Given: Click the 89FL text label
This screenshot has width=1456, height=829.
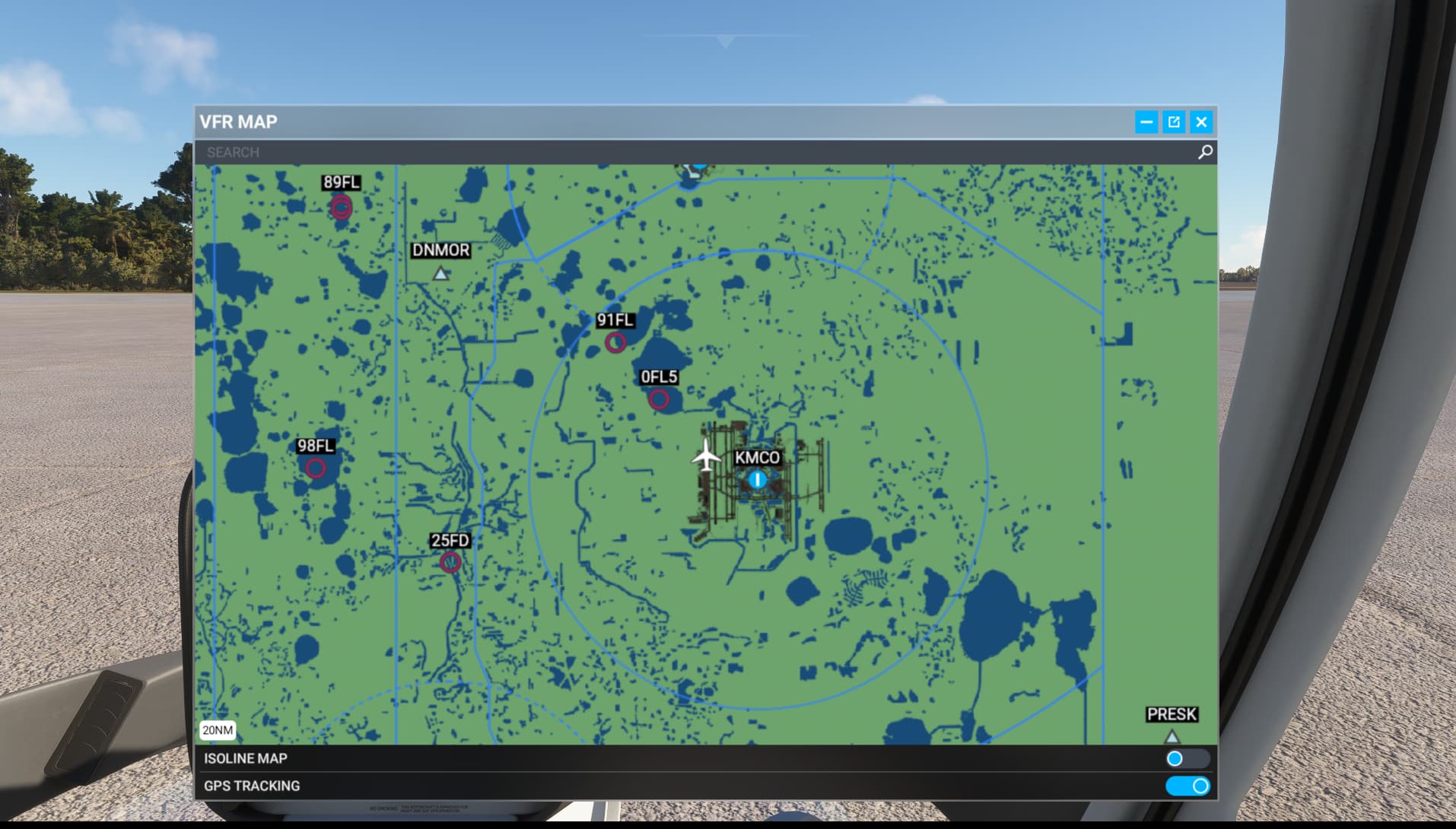Looking at the screenshot, I should coord(342,183).
